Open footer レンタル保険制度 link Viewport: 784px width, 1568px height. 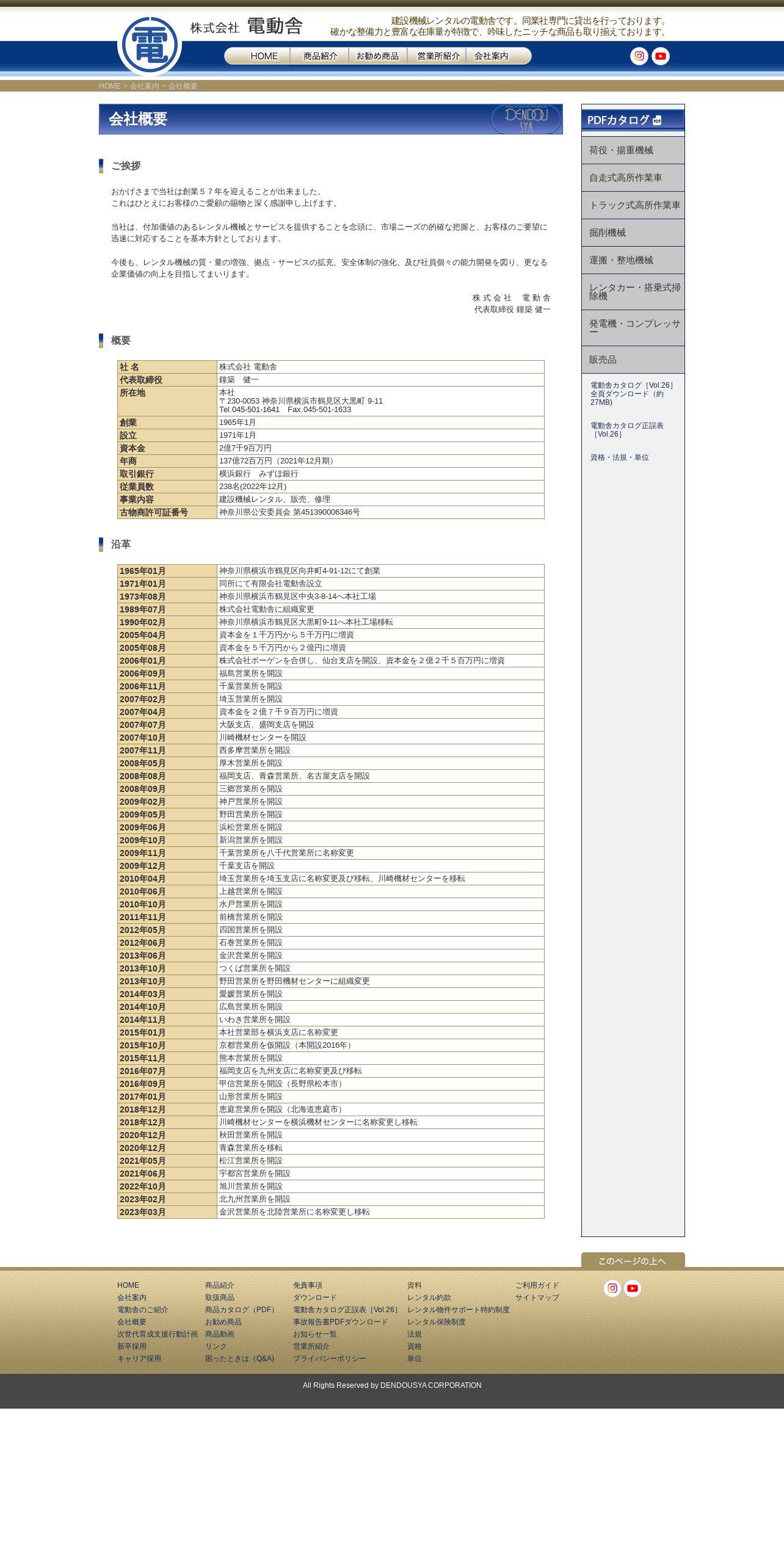pos(437,1322)
